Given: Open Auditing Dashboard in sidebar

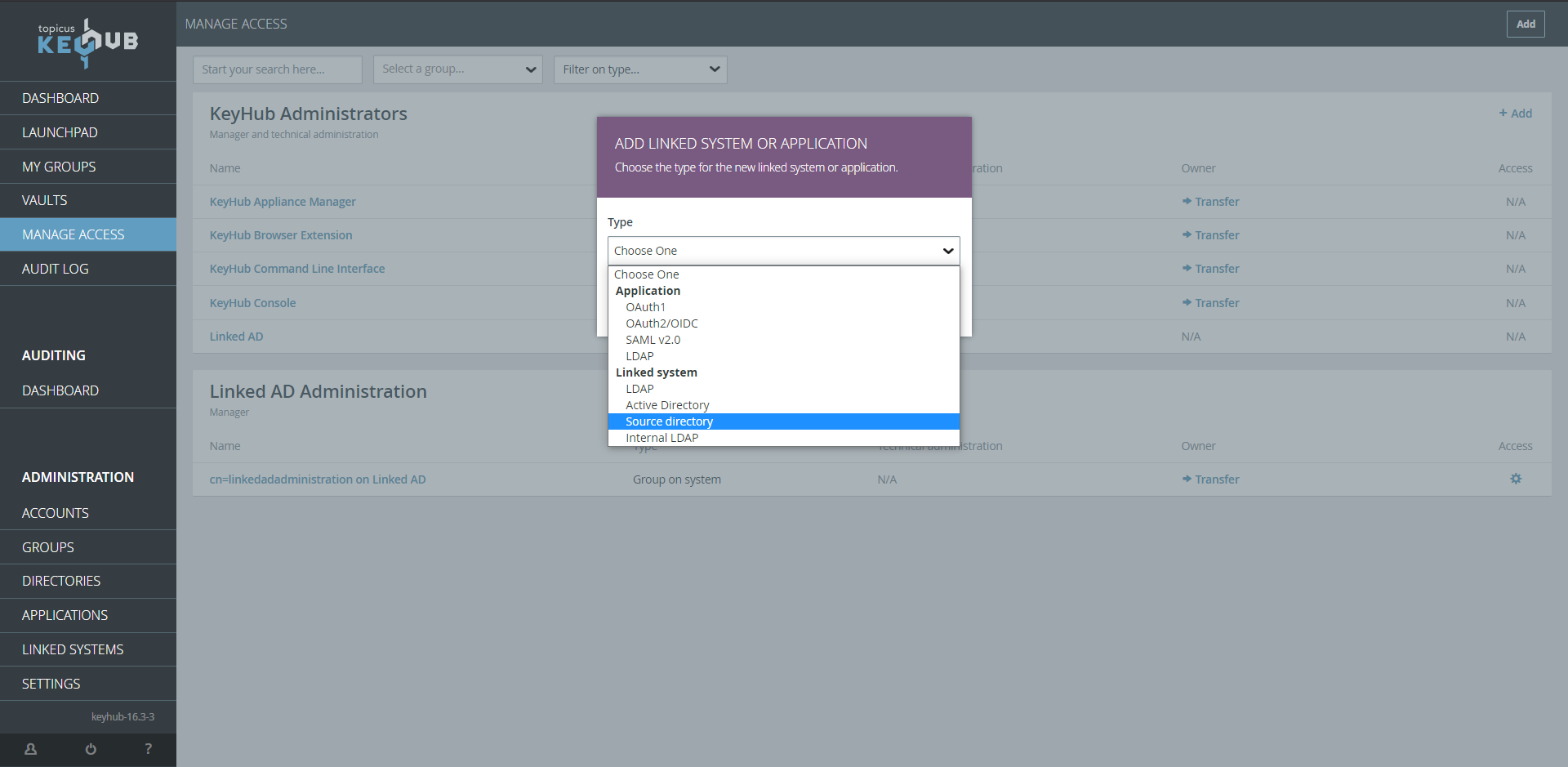Looking at the screenshot, I should (88, 390).
